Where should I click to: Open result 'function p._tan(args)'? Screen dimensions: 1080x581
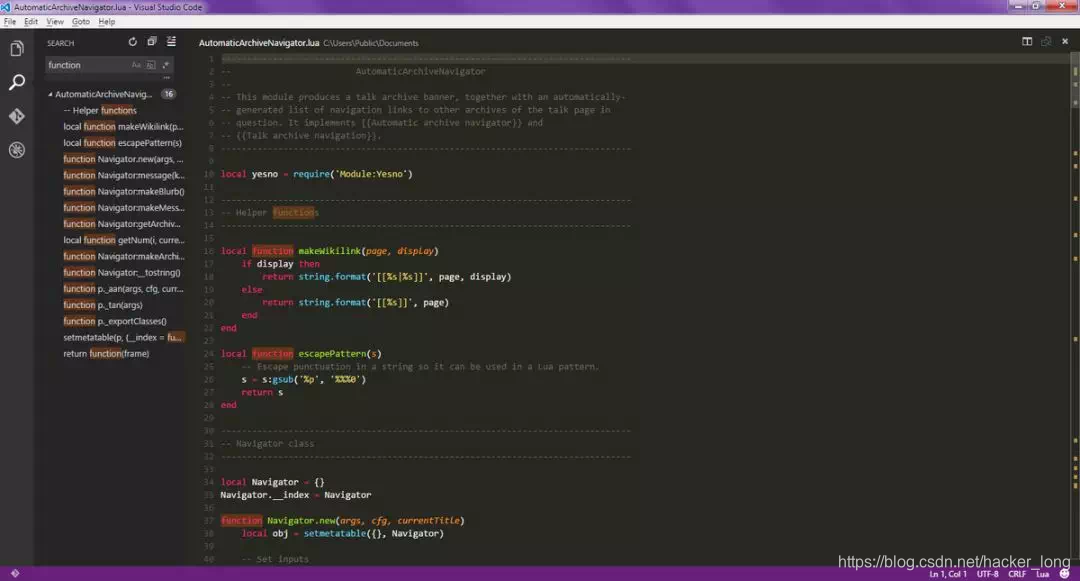click(103, 305)
